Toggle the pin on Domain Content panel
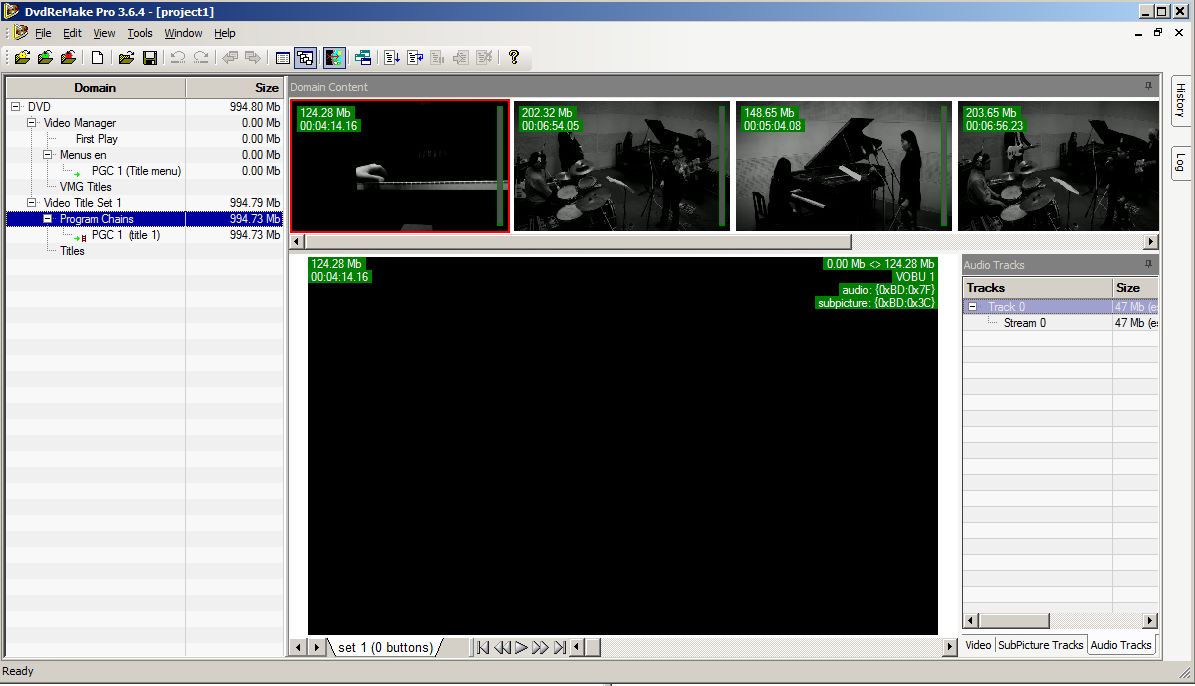Image resolution: width=1195 pixels, height=686 pixels. (1148, 86)
